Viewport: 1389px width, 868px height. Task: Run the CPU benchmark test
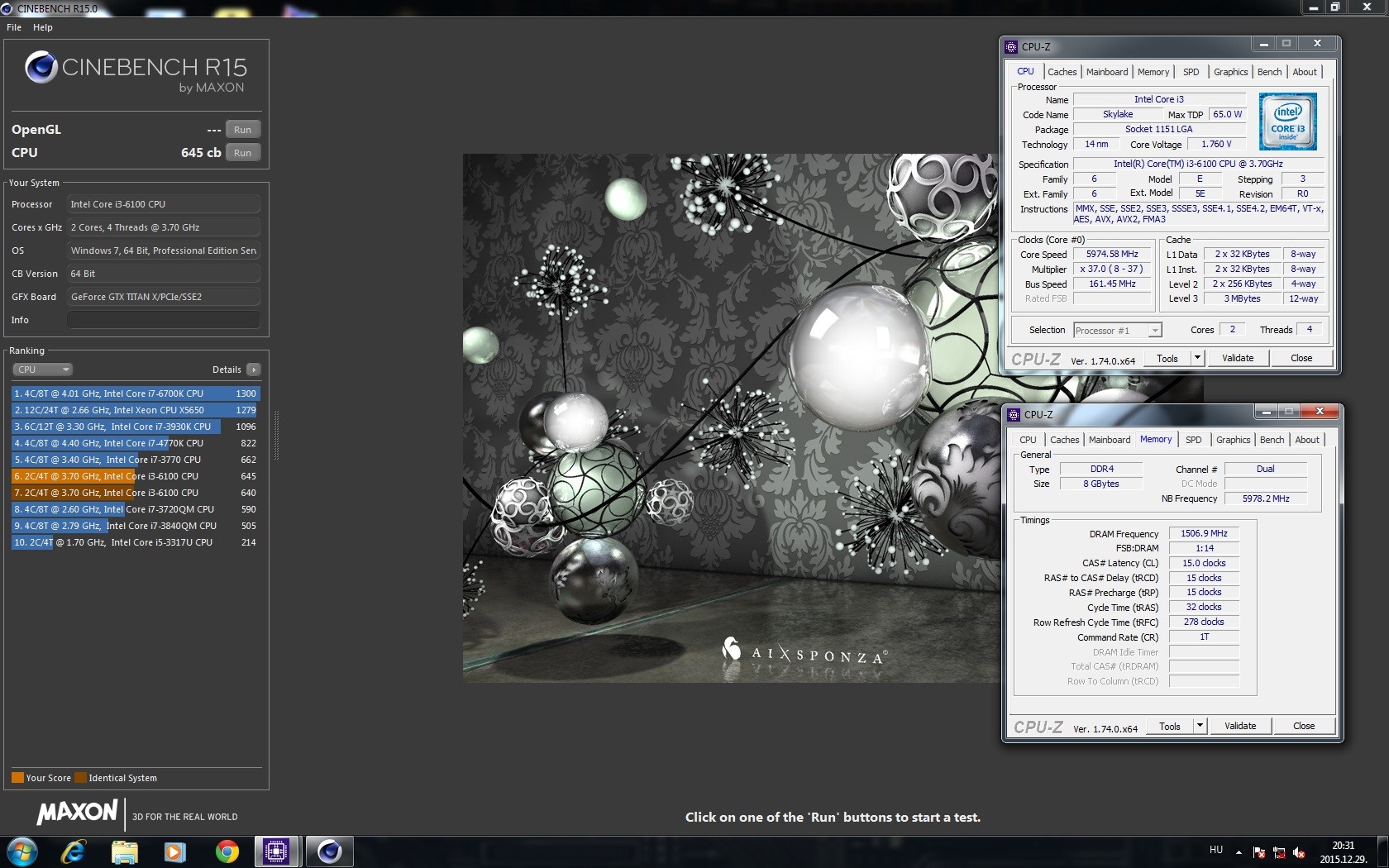pyautogui.click(x=242, y=153)
